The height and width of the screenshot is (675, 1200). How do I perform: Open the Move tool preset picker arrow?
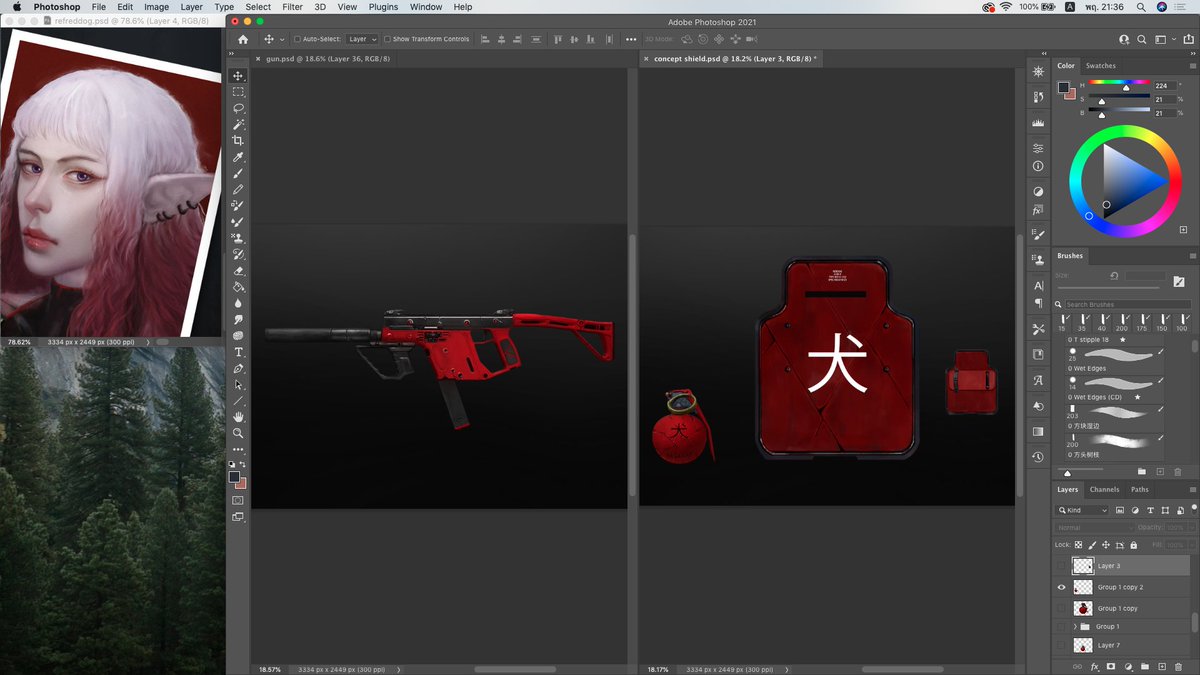tap(283, 39)
